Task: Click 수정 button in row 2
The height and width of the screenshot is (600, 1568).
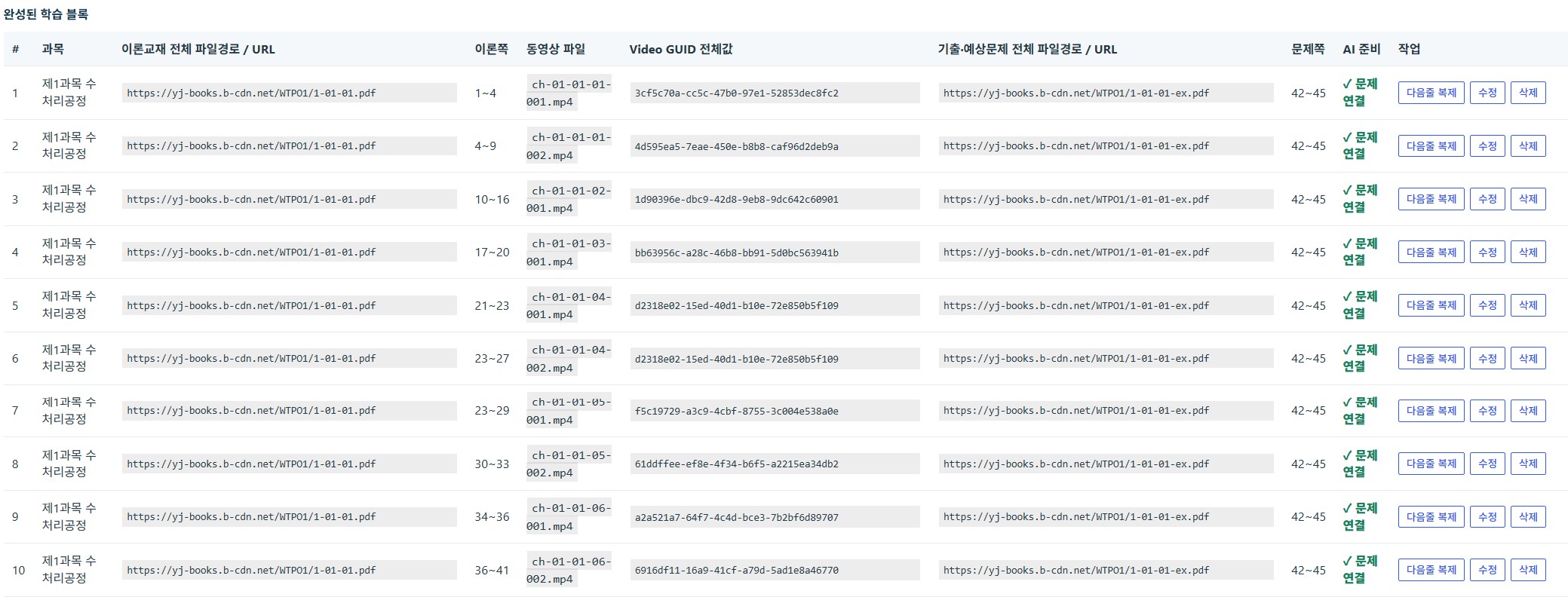Action: pyautogui.click(x=1487, y=146)
